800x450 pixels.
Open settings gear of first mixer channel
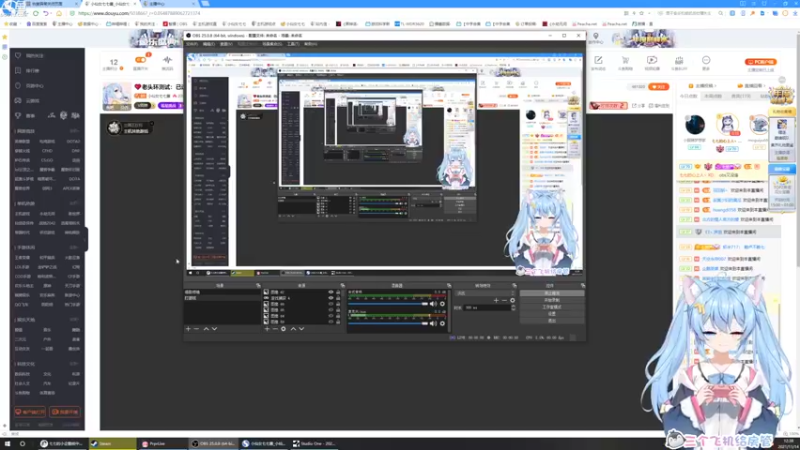pos(442,304)
